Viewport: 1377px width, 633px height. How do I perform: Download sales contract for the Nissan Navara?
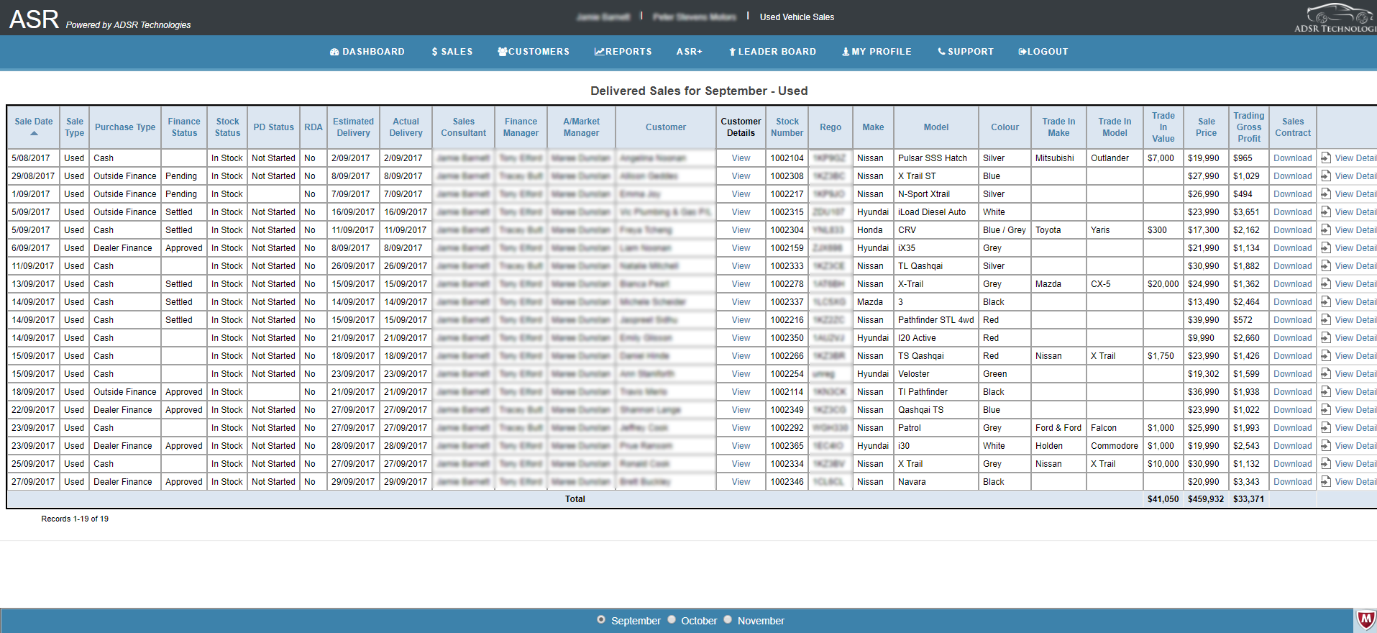click(x=1292, y=482)
